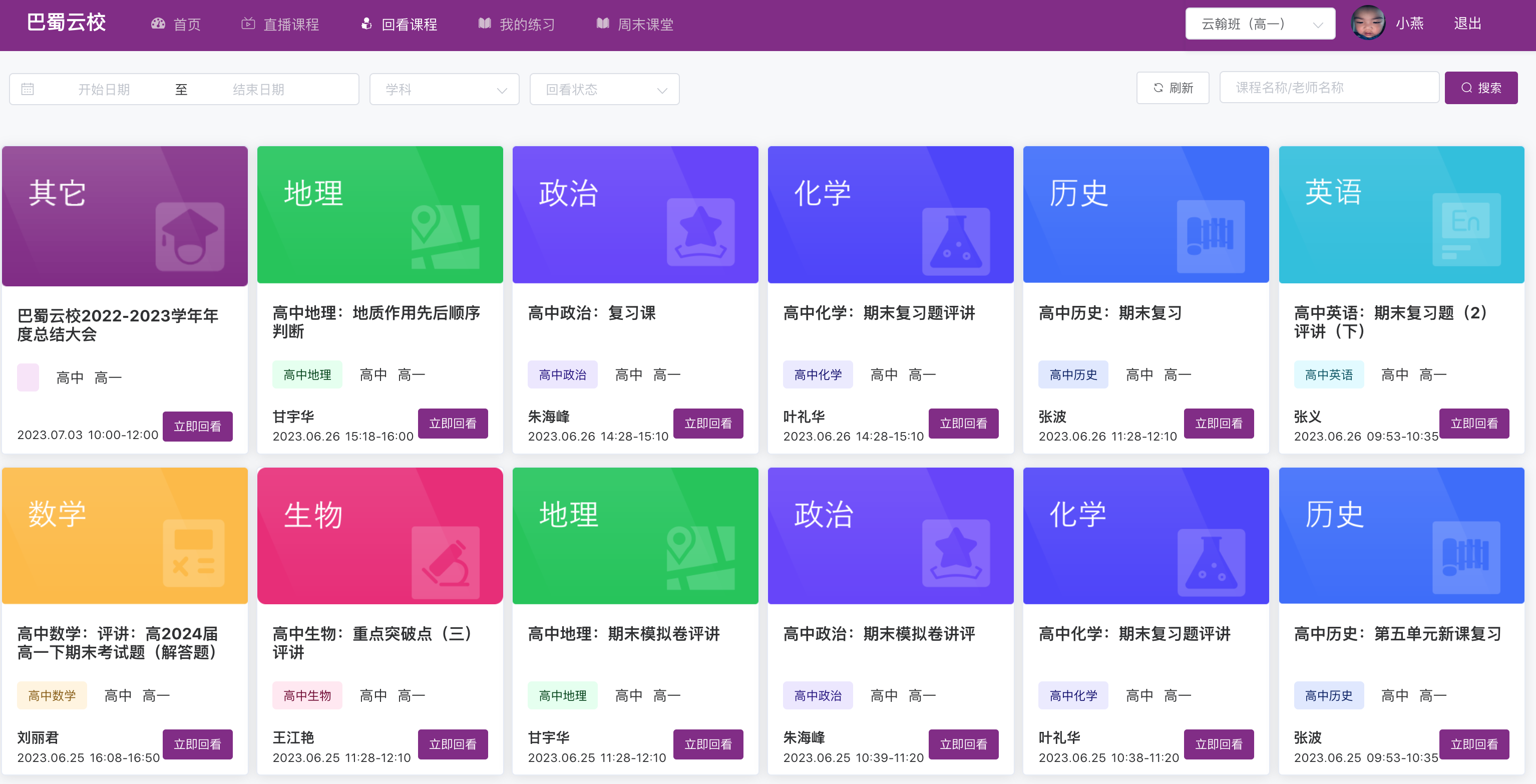
Task: Click 退出 to log out
Action: [1467, 24]
